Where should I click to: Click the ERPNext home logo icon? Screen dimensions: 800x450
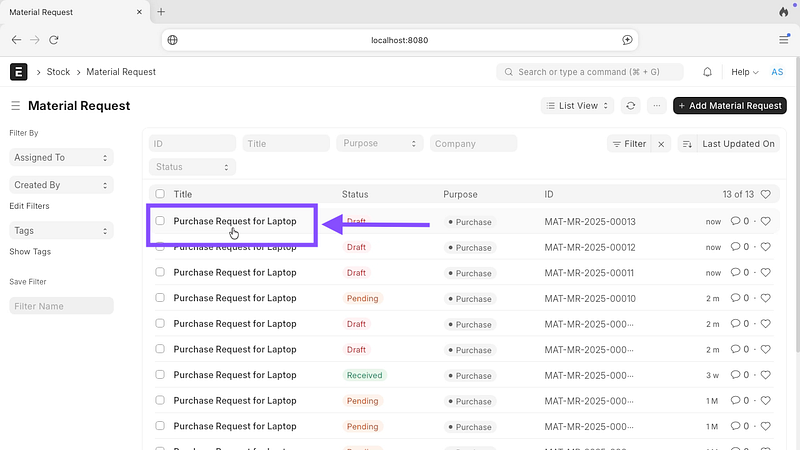[19, 72]
